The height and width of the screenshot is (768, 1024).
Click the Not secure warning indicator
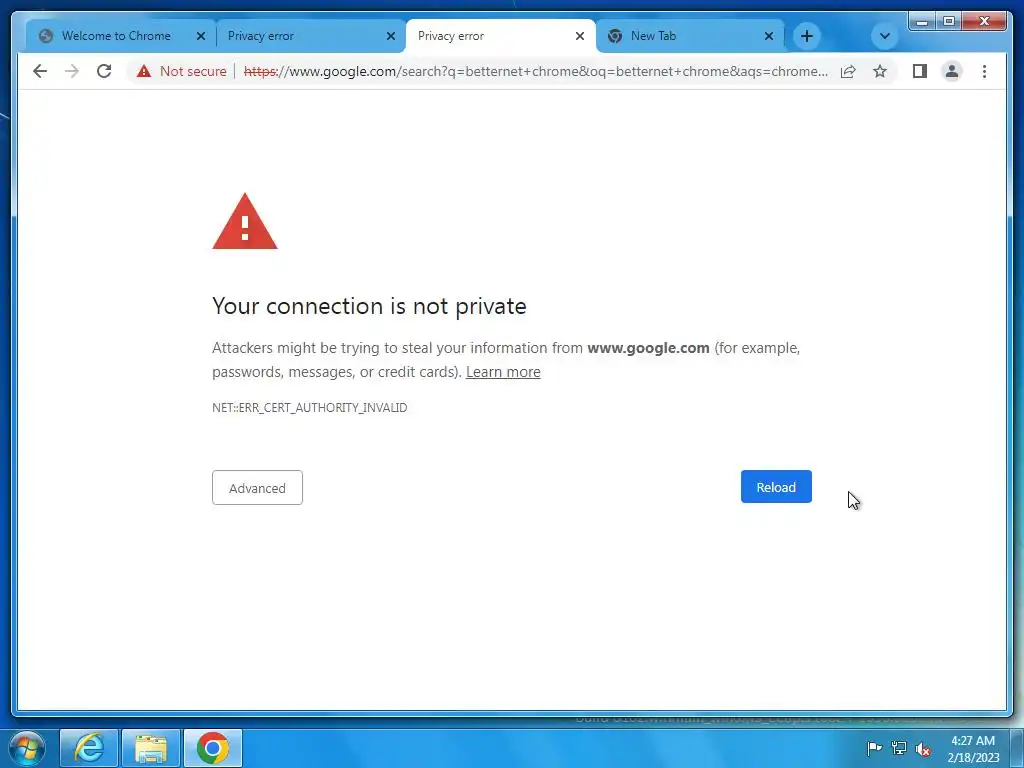click(x=182, y=71)
